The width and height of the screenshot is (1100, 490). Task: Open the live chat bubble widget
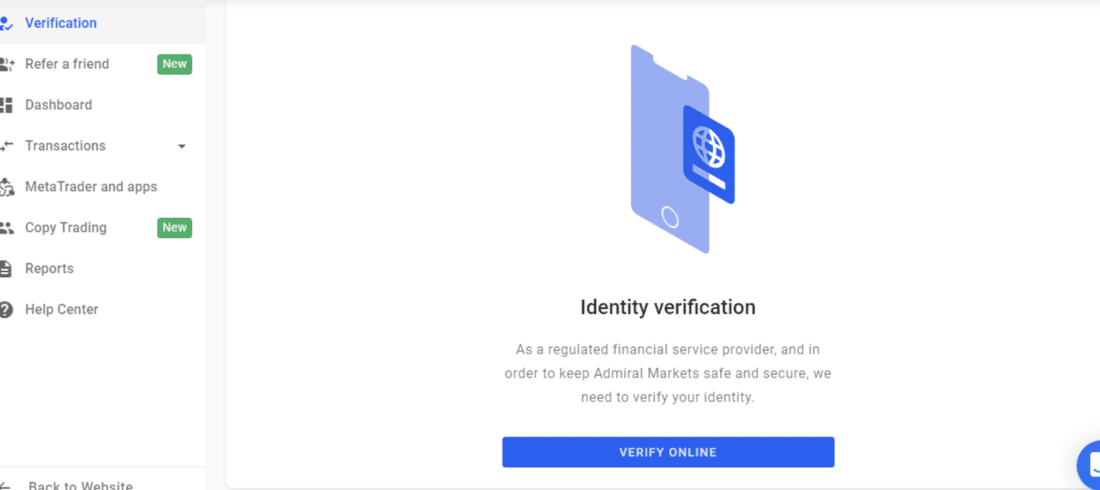click(1089, 464)
